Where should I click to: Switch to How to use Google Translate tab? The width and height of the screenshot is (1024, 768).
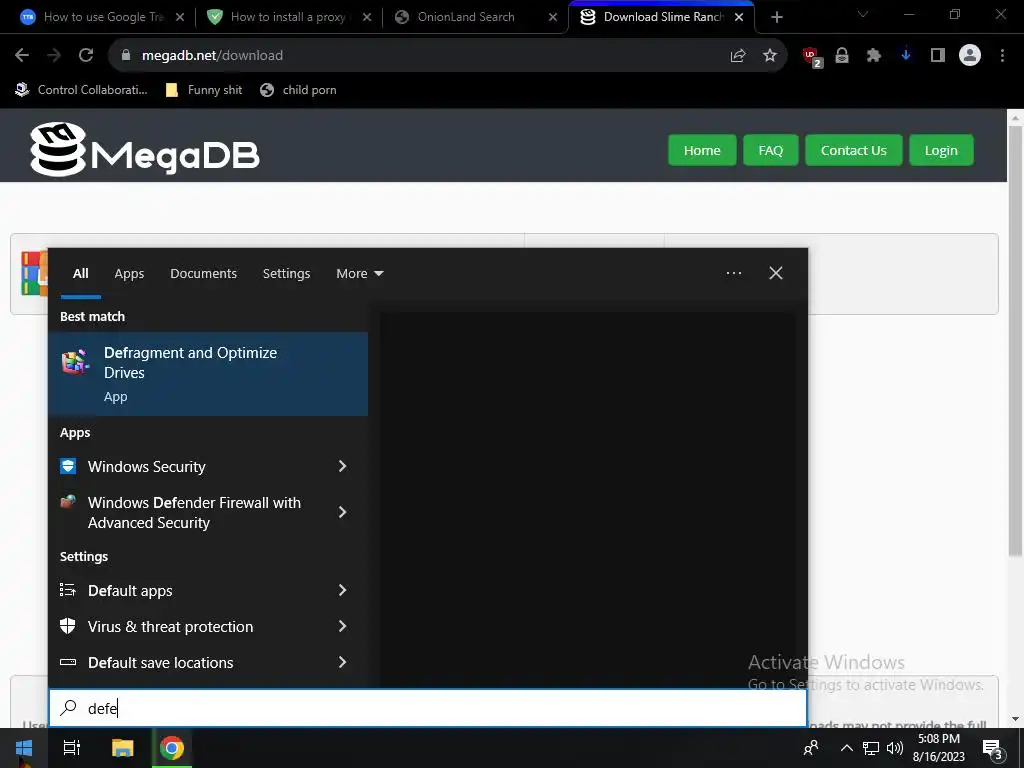tap(103, 17)
